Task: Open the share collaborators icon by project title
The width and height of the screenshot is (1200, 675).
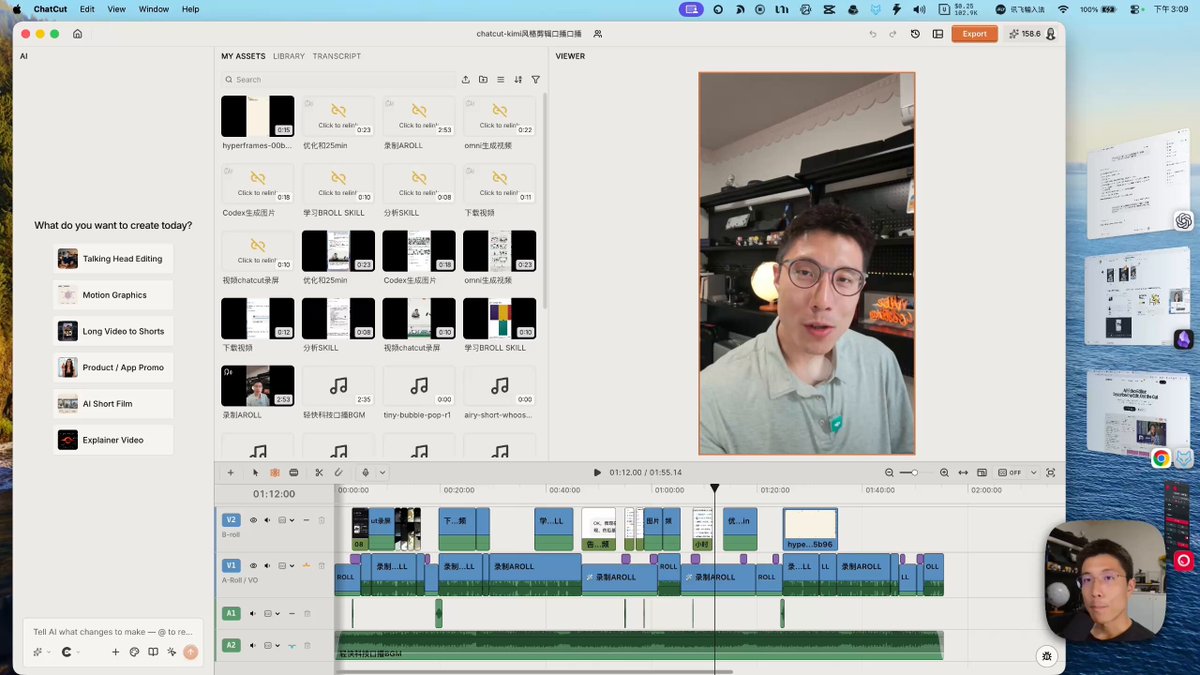Action: (598, 34)
